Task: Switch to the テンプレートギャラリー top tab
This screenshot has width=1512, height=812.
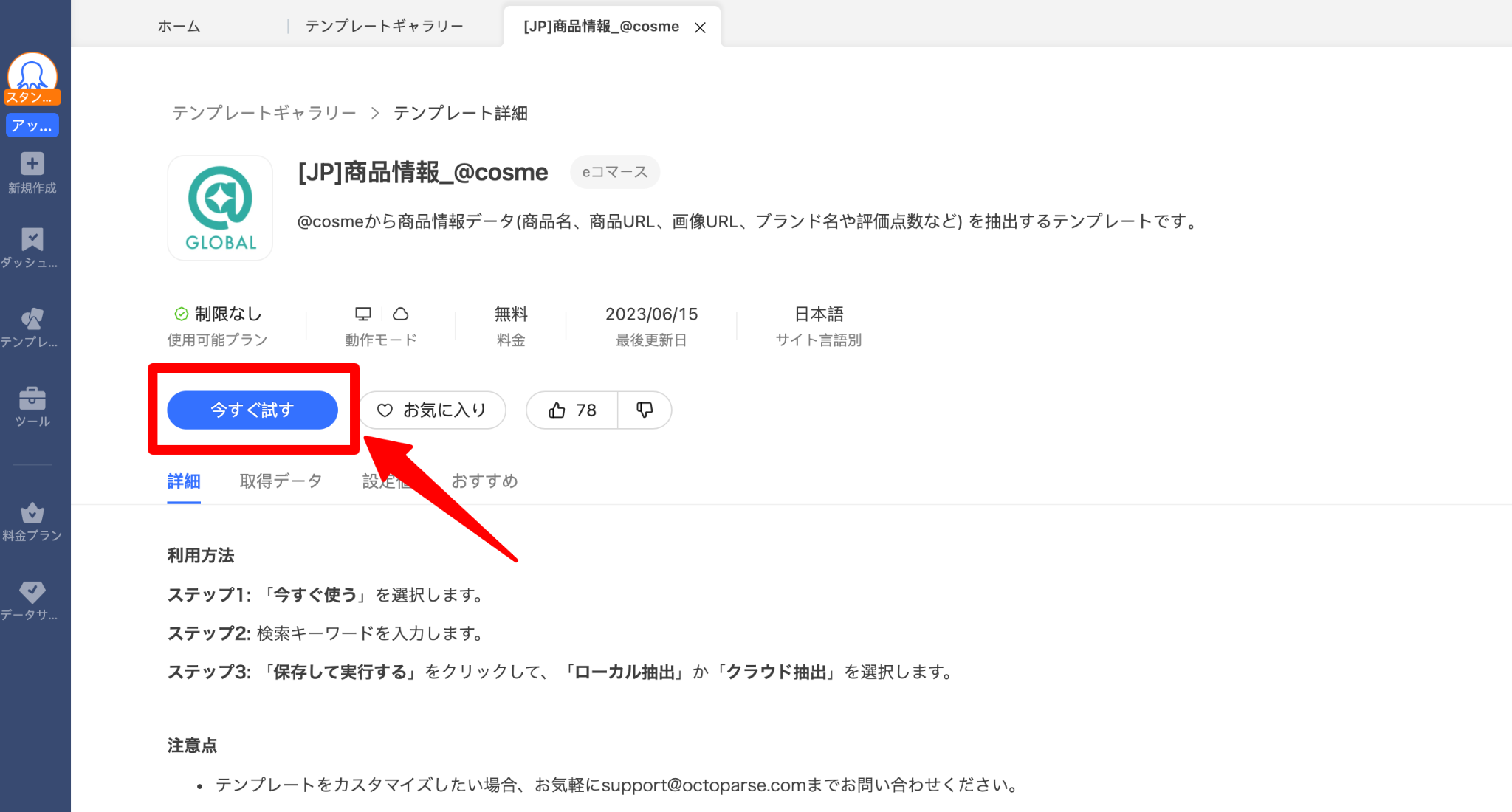Action: [385, 27]
